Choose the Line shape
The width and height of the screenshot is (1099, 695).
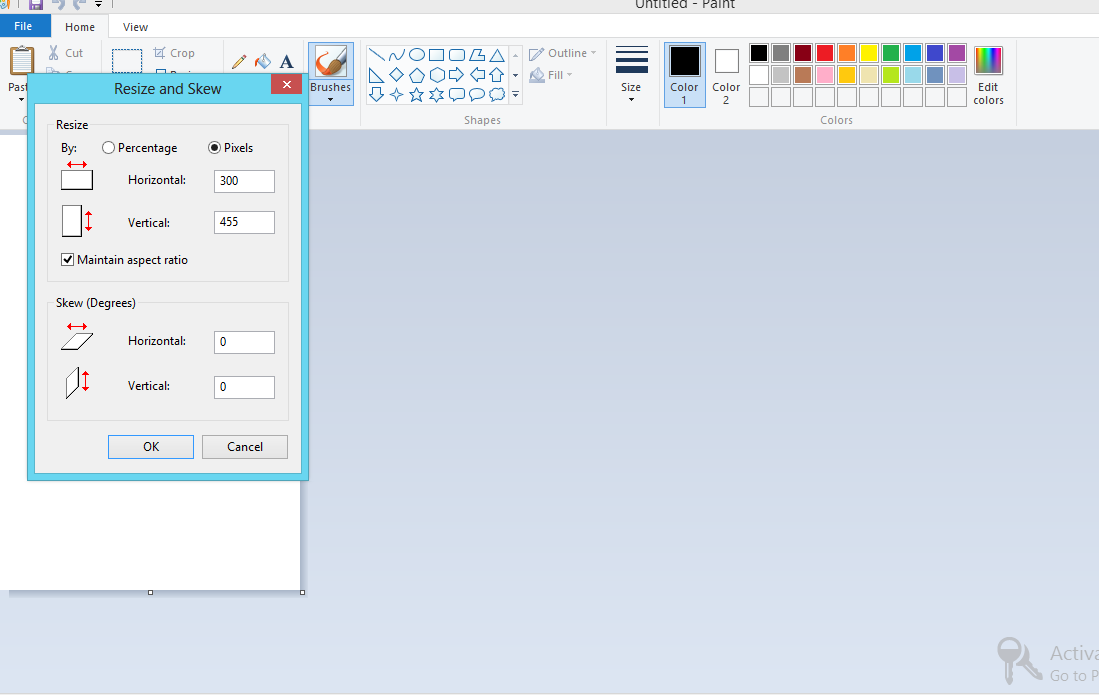pos(376,55)
